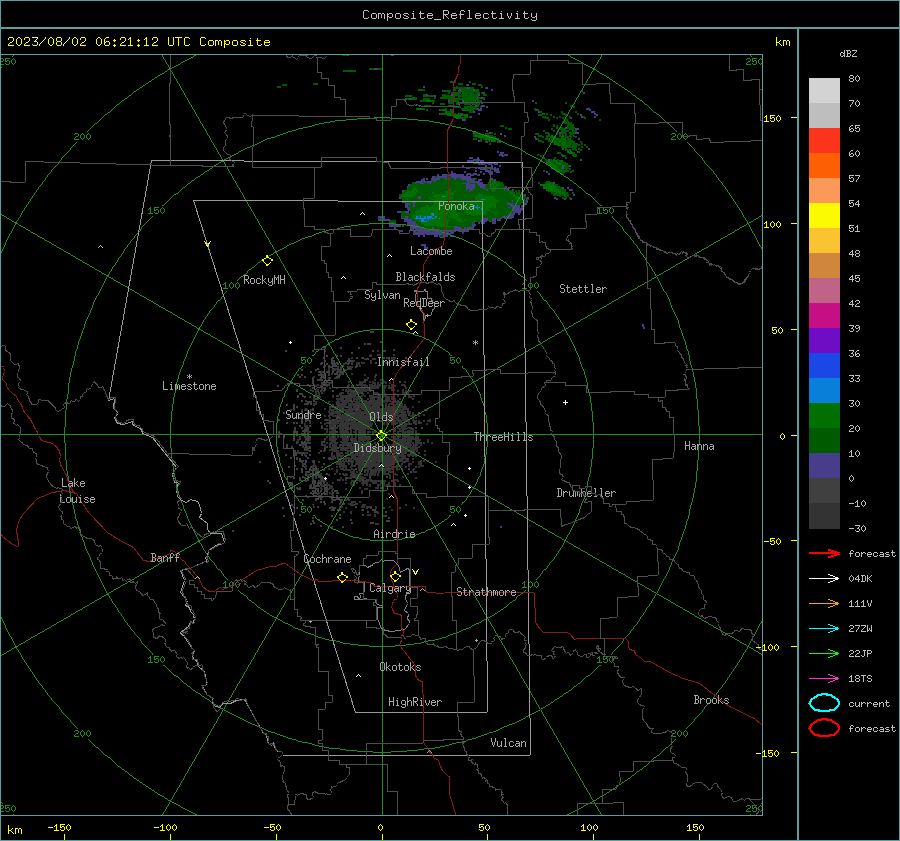900x841 pixels.
Task: Click the 04DK legend label
Action: coord(860,578)
